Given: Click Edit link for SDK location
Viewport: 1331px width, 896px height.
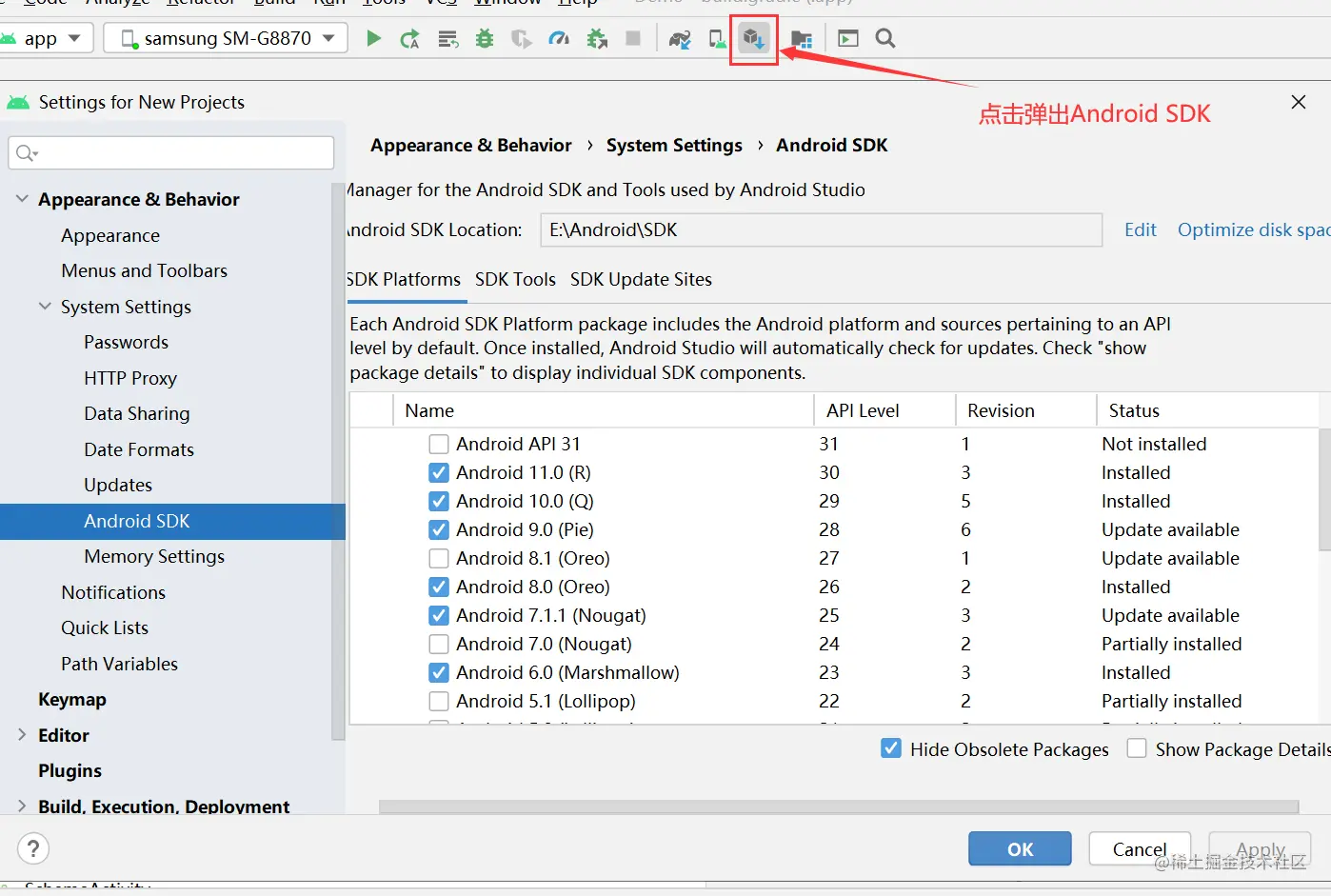Looking at the screenshot, I should click(1140, 229).
